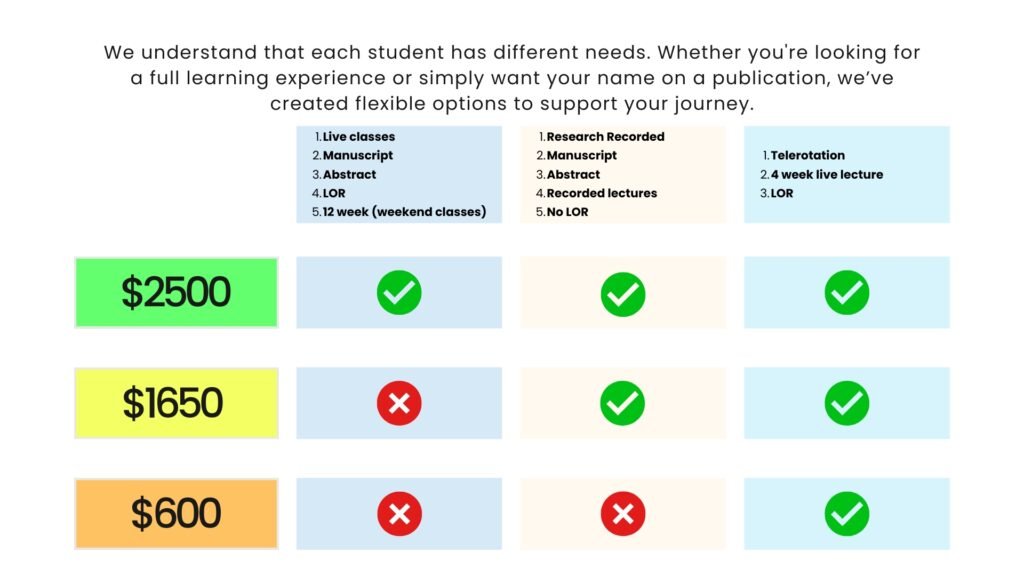Screen dimensions: 1024x576
Task: Choose the green $2500 price box
Action: click(x=176, y=292)
